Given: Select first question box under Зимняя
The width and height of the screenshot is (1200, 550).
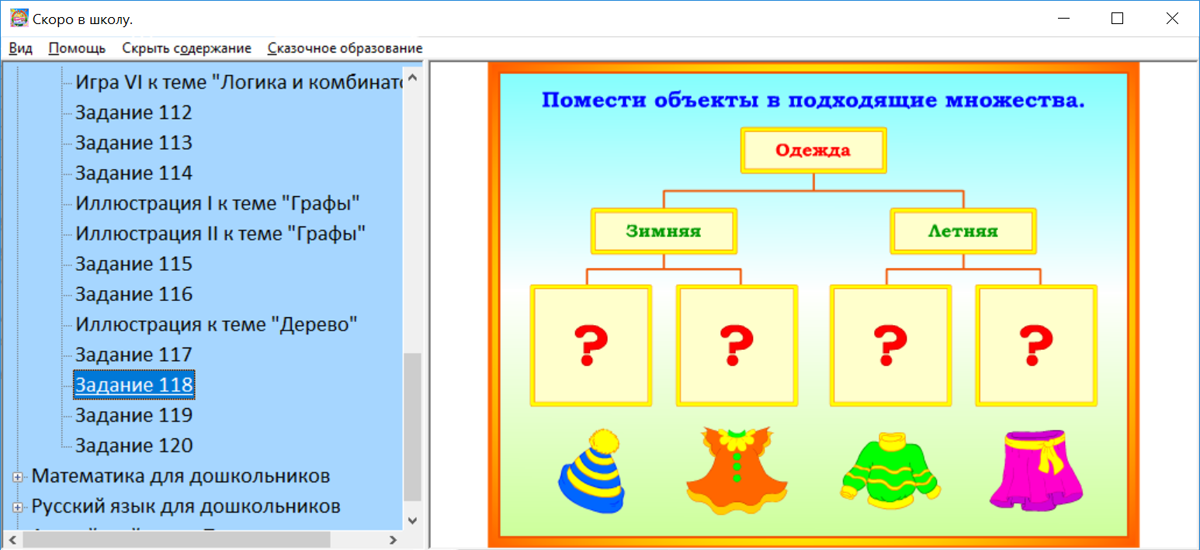Looking at the screenshot, I should (591, 344).
